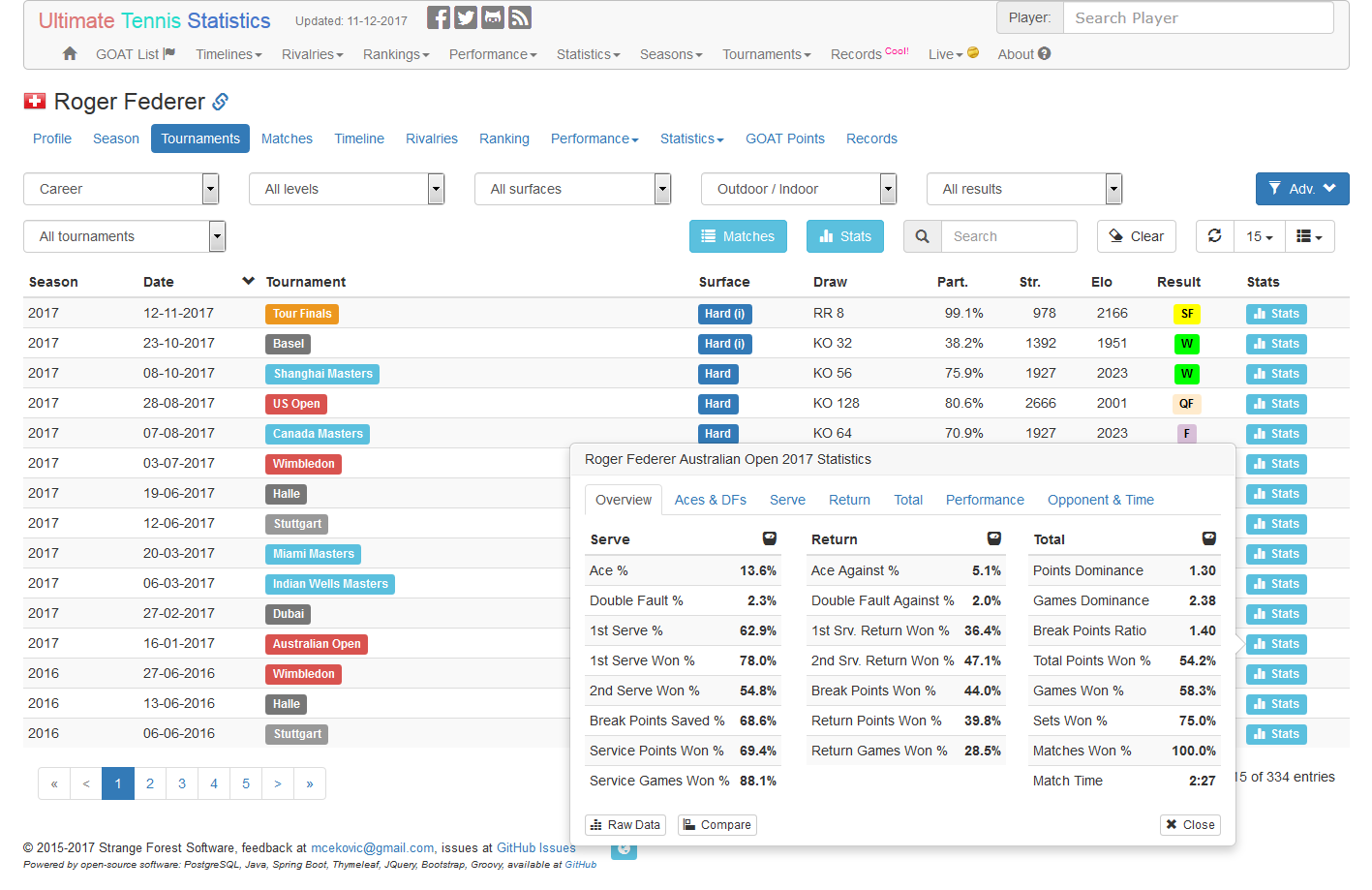Click the Compare button
Viewport: 1372px width, 890px height.
[717, 825]
